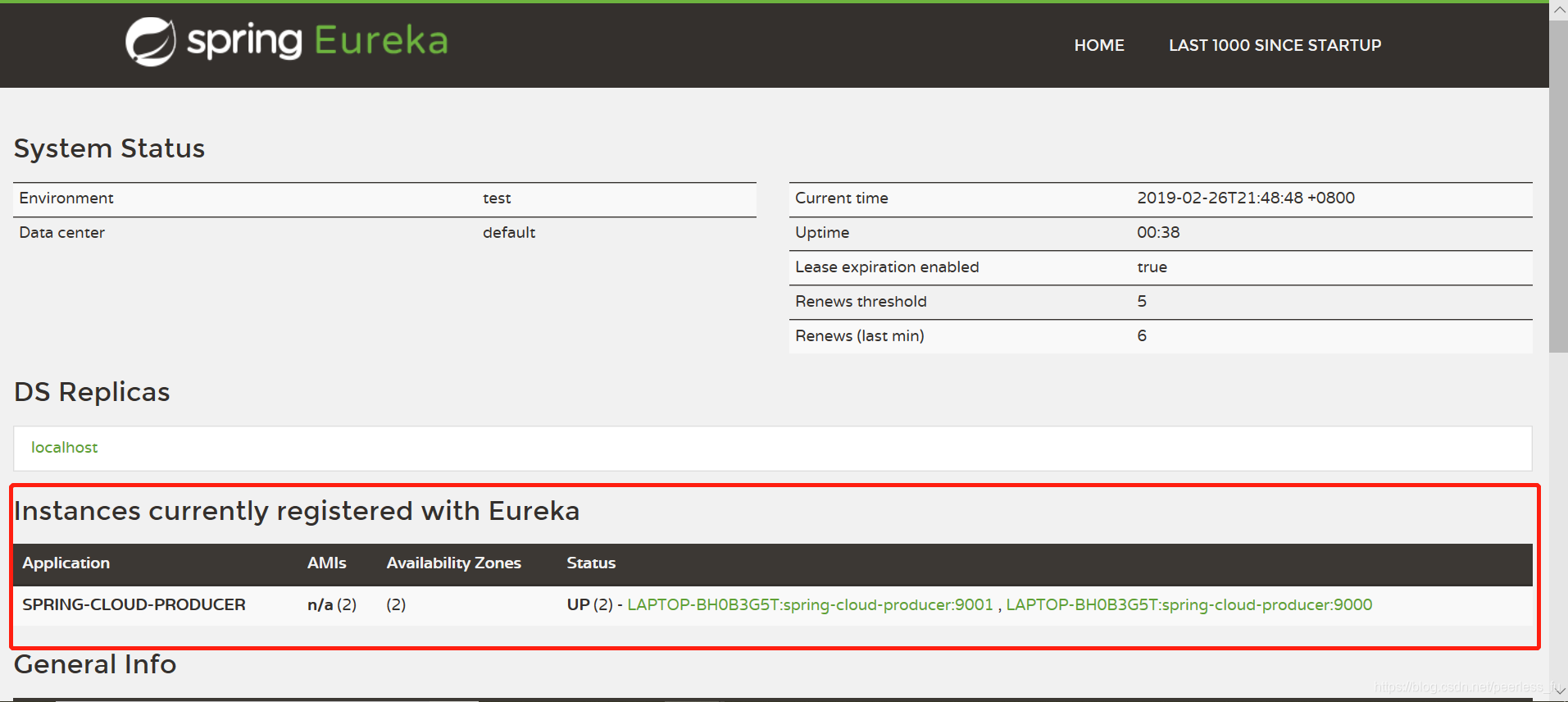Select the UP (2) status text

click(590, 604)
